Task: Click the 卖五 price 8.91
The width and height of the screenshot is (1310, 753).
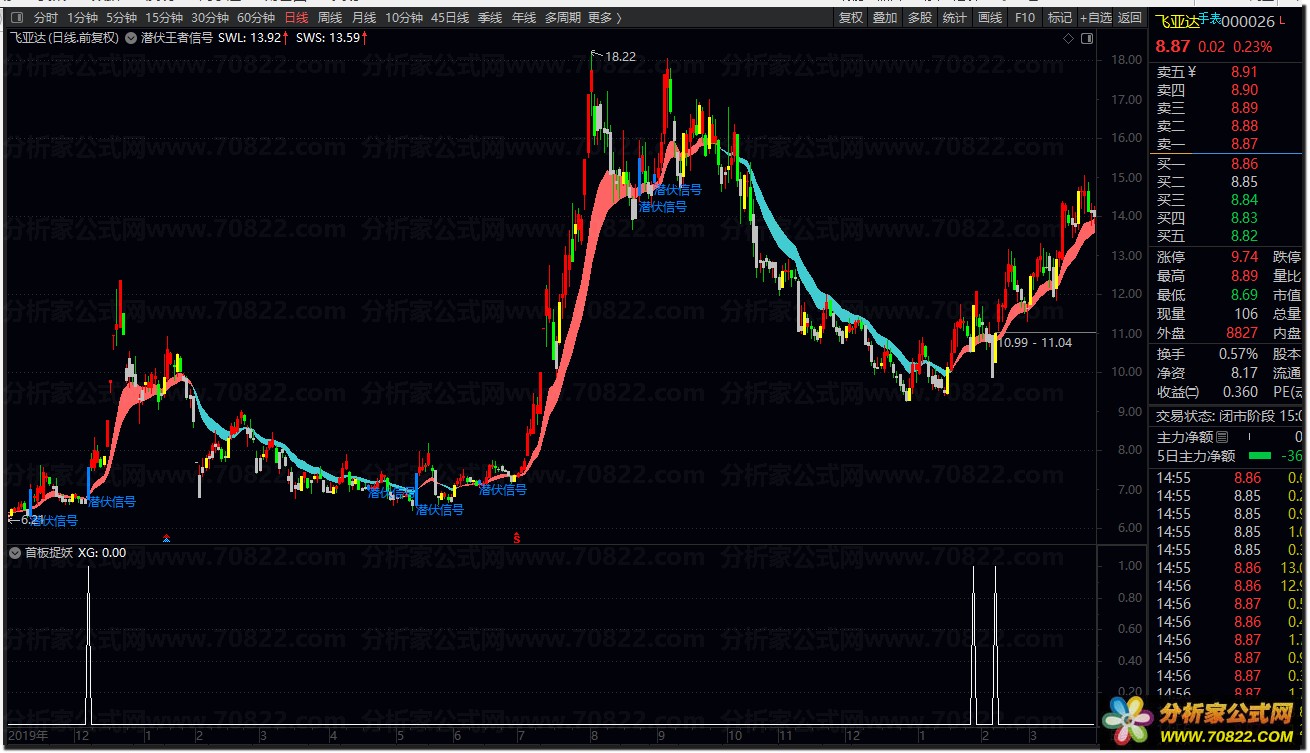Action: [1245, 72]
